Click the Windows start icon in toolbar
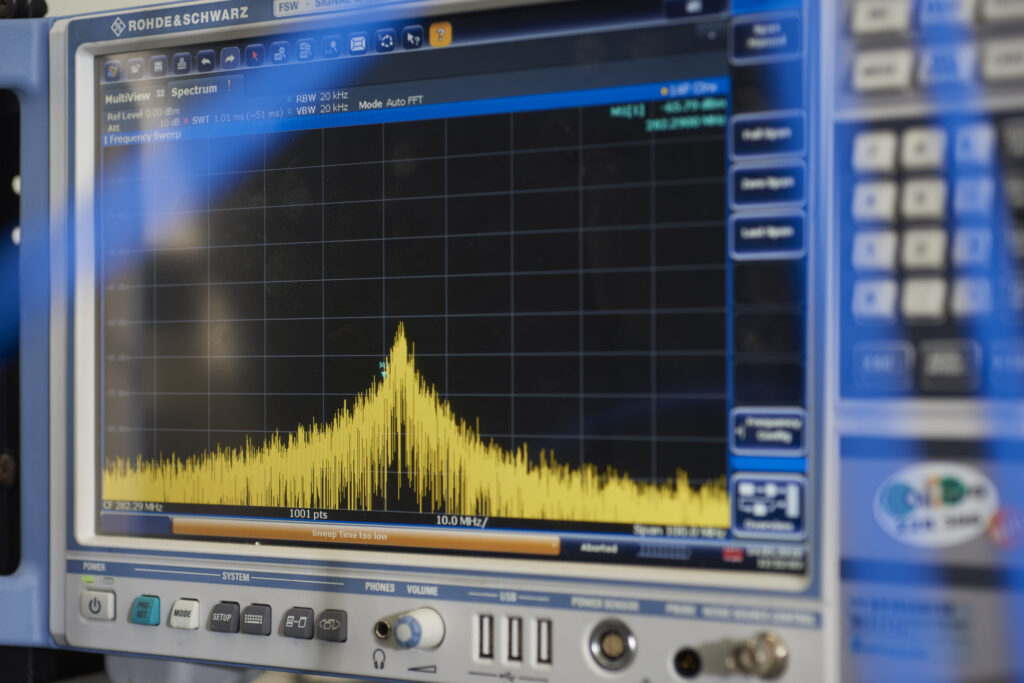Screen dimensions: 1024x683 pyautogui.click(x=111, y=69)
